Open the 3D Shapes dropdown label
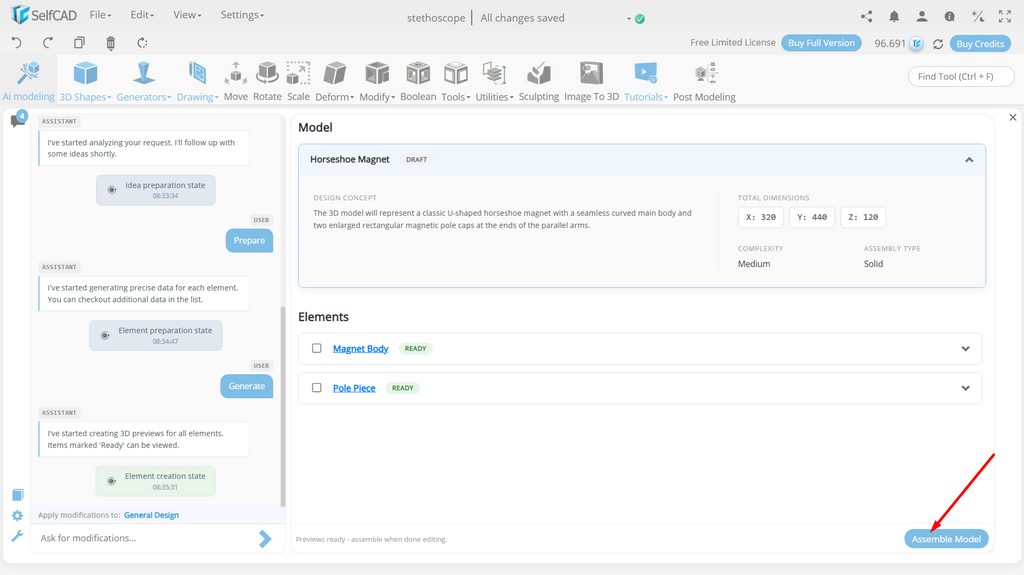The image size is (1024, 575). pyautogui.click(x=85, y=97)
